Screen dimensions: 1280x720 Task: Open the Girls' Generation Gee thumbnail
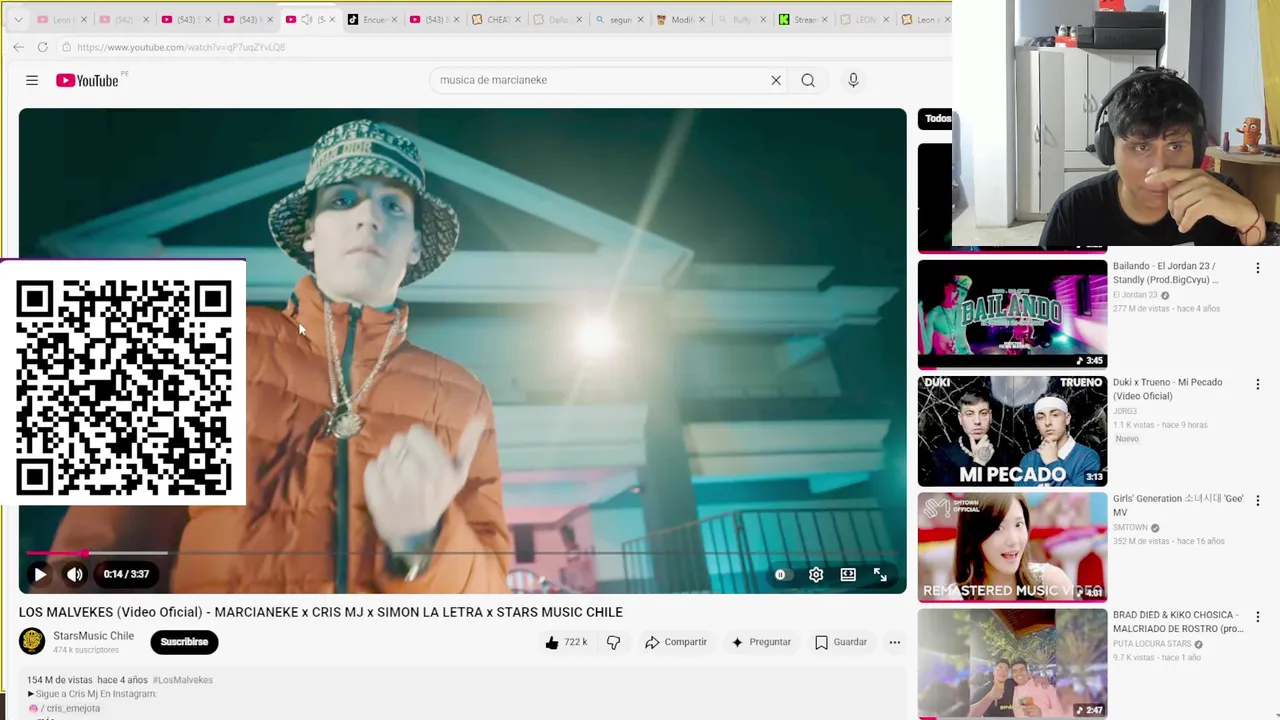[x=1012, y=547]
